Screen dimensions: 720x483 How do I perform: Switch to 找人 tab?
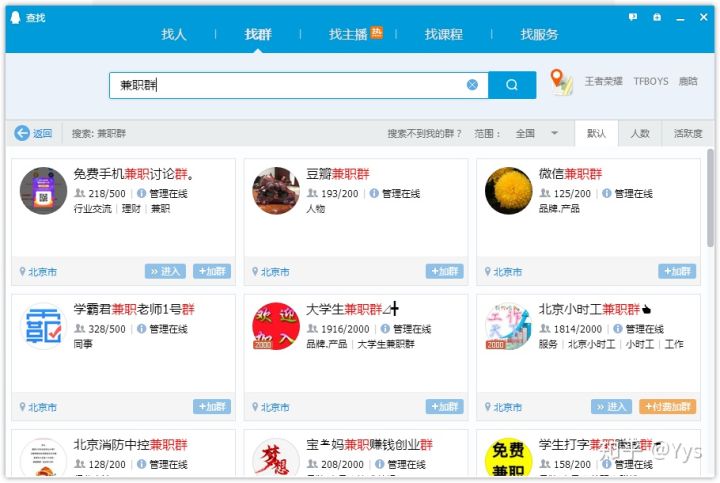(x=174, y=34)
